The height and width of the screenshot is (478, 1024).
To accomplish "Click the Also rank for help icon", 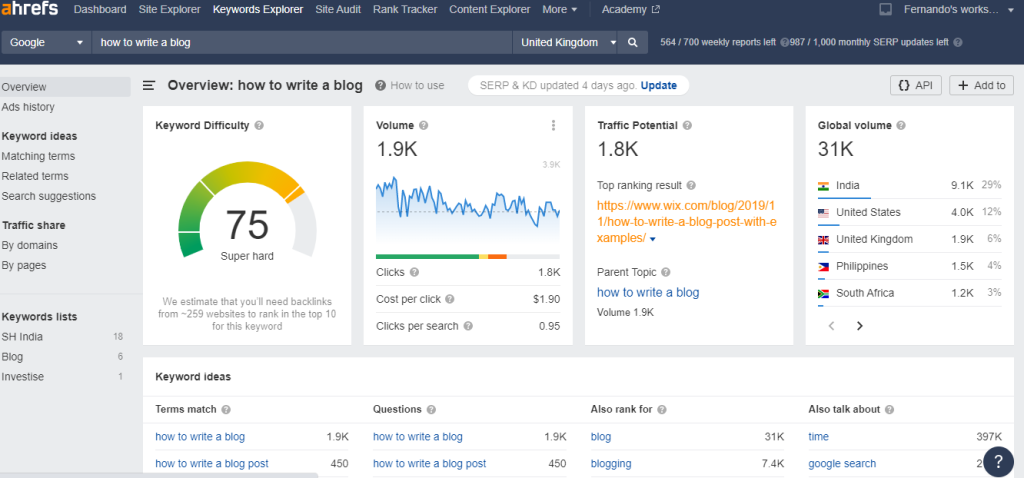I will pos(662,409).
